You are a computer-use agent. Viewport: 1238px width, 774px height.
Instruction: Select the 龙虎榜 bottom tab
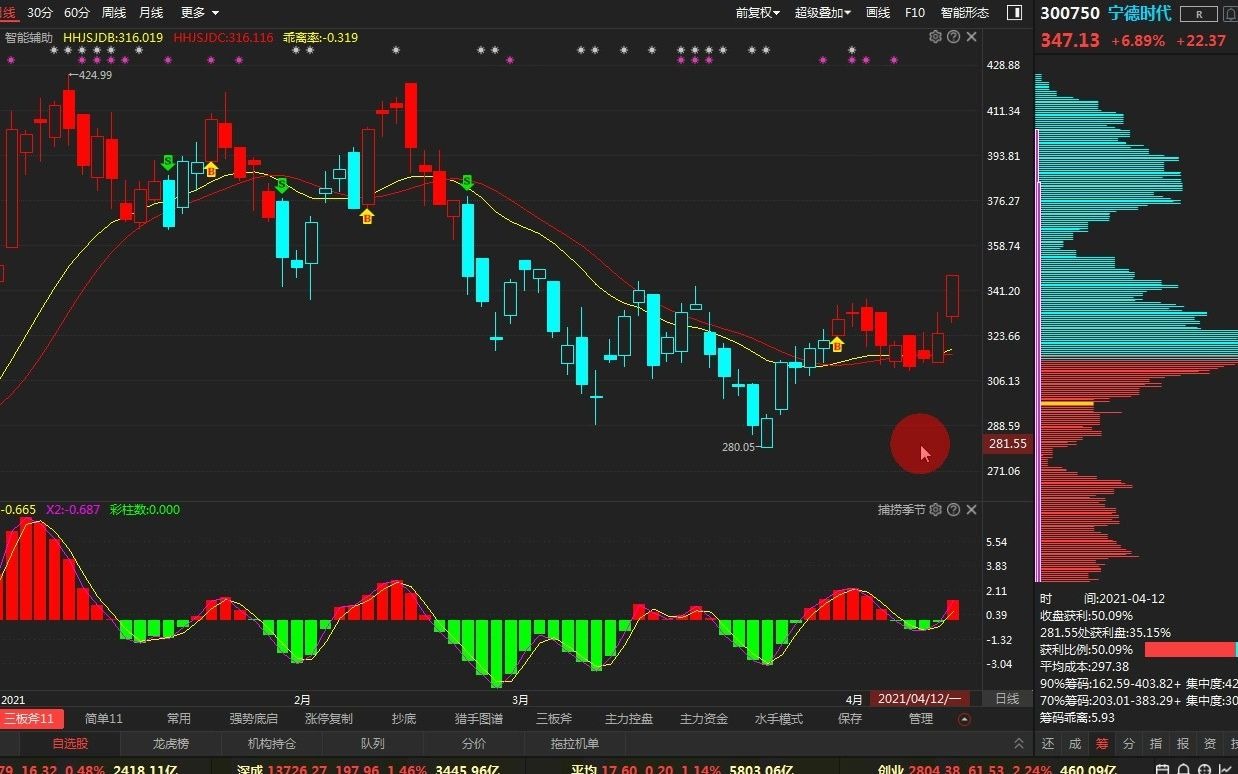coord(170,744)
